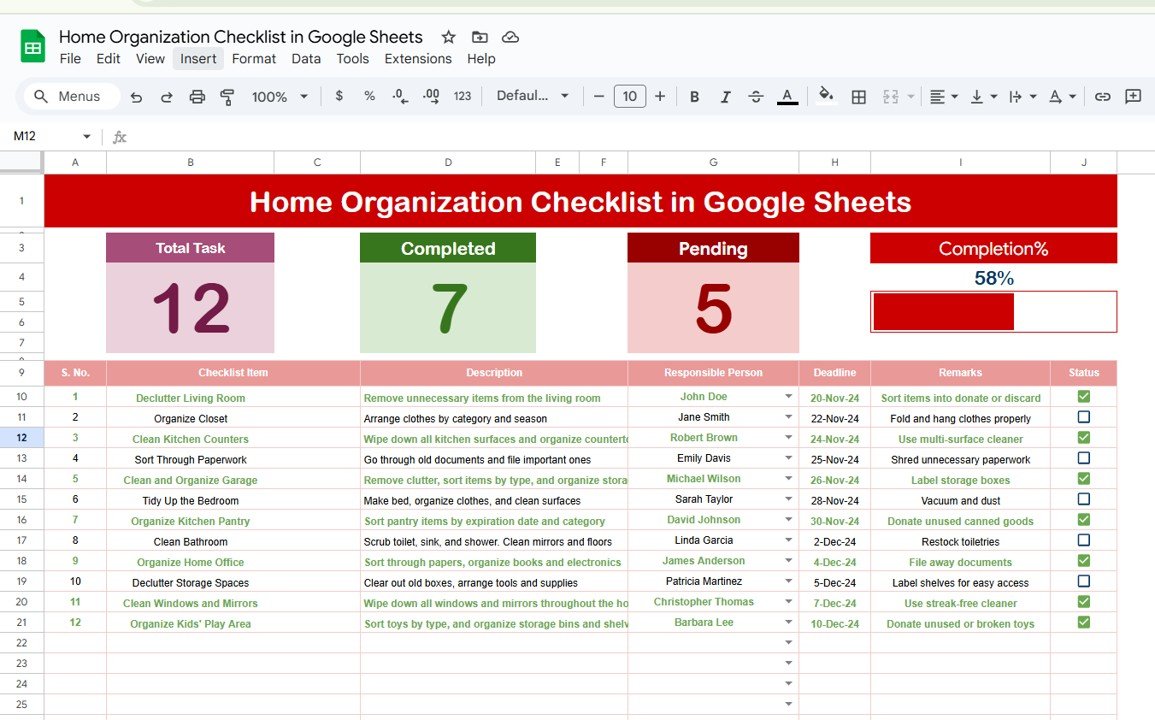This screenshot has width=1155, height=720.
Task: Uncheck status for Clean Kitchen Counters
Action: click(x=1084, y=438)
